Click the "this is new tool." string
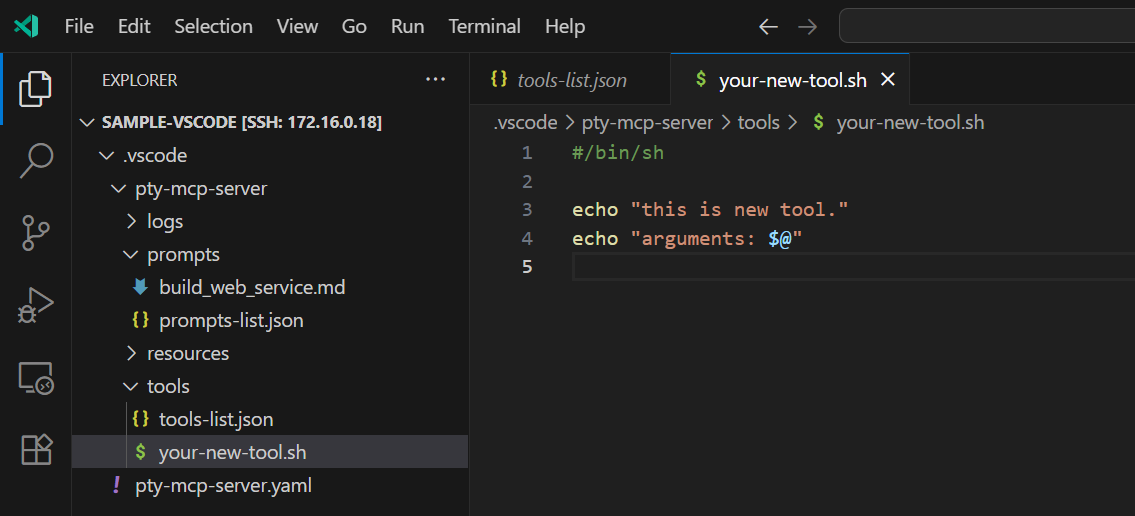This screenshot has width=1135, height=516. [739, 210]
